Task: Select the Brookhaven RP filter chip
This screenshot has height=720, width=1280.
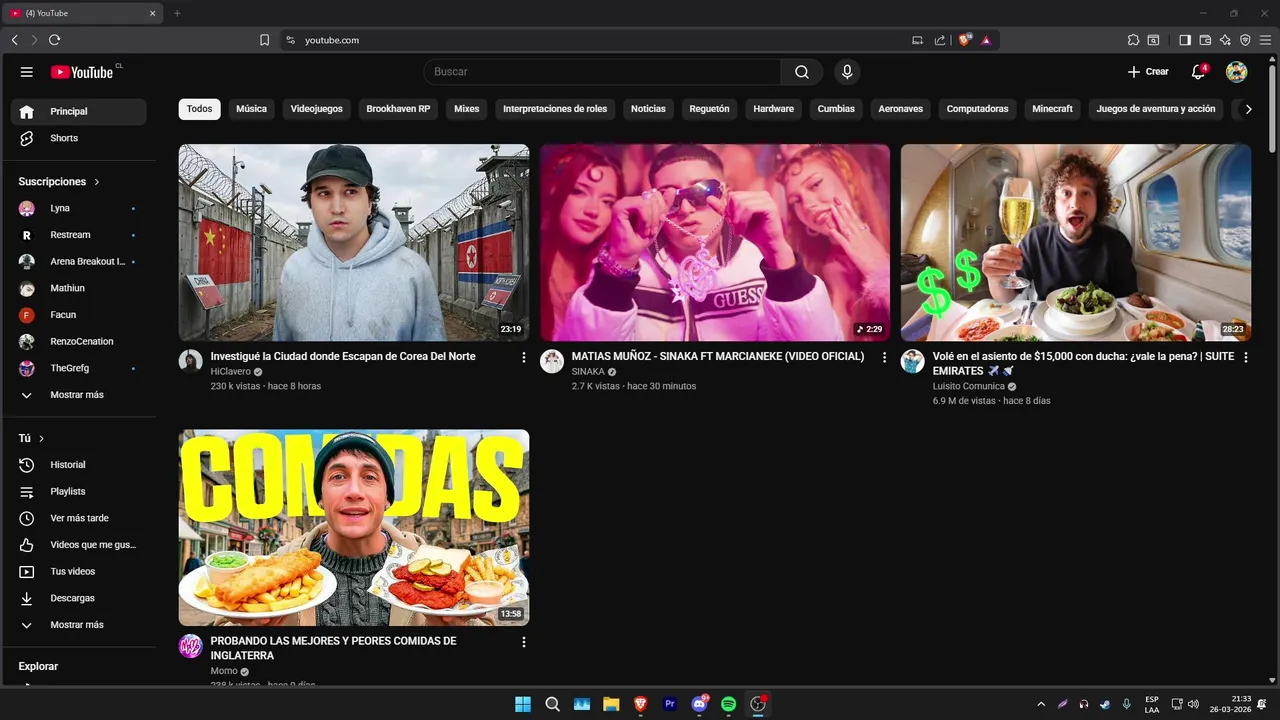Action: coord(398,109)
